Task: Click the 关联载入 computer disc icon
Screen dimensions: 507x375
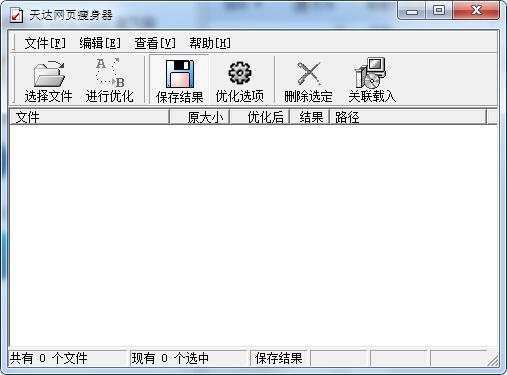Action: coord(371,72)
